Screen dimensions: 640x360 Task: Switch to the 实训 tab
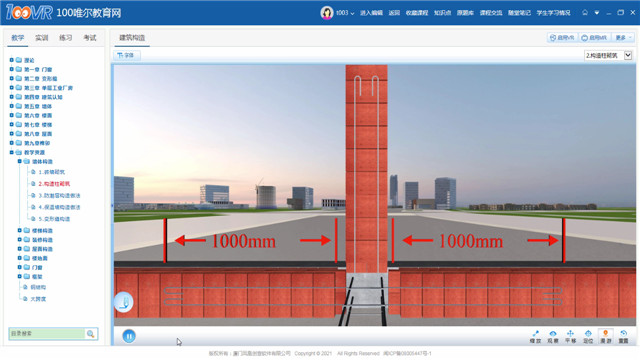[42, 38]
